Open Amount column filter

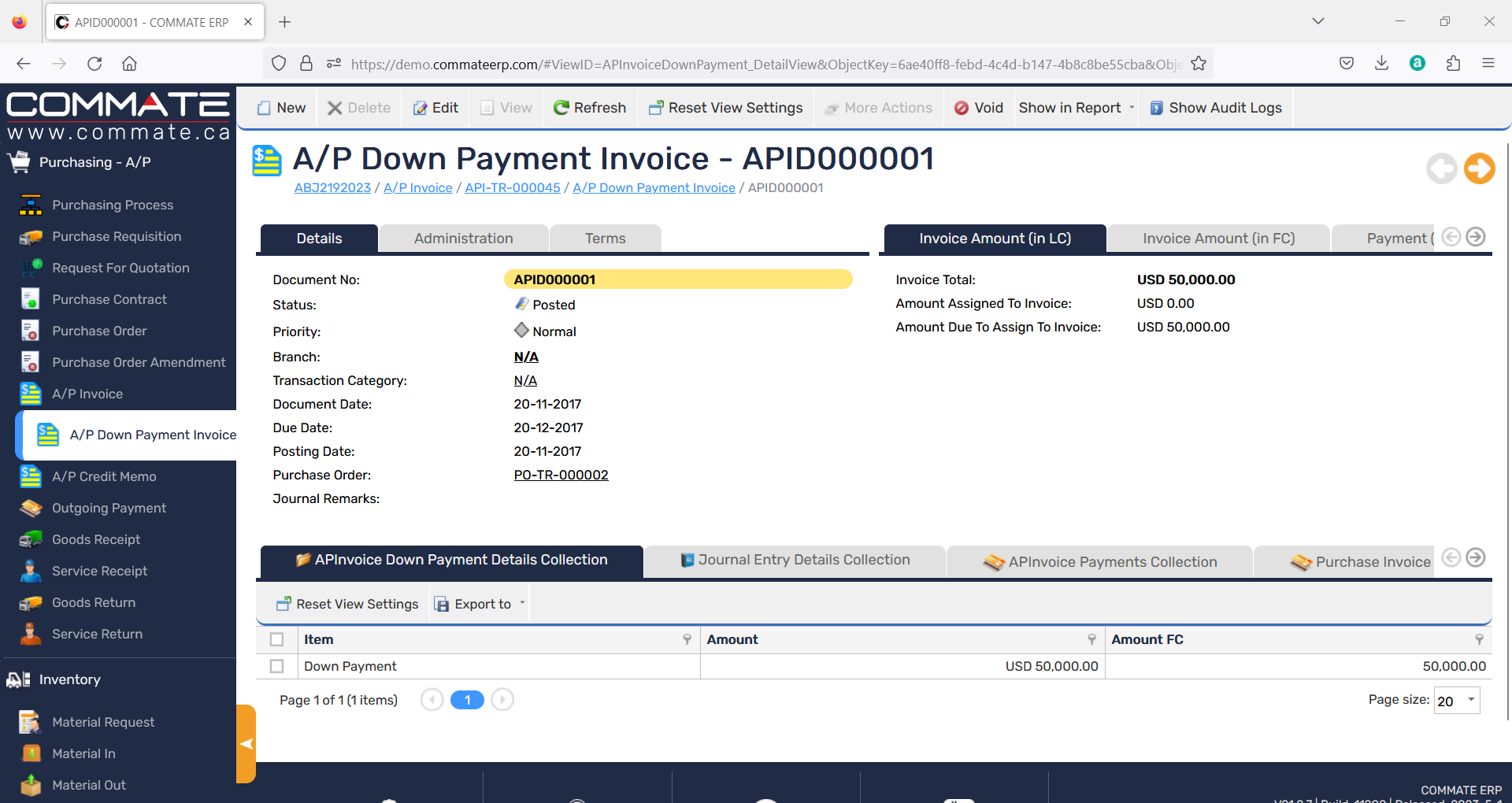(x=1091, y=639)
